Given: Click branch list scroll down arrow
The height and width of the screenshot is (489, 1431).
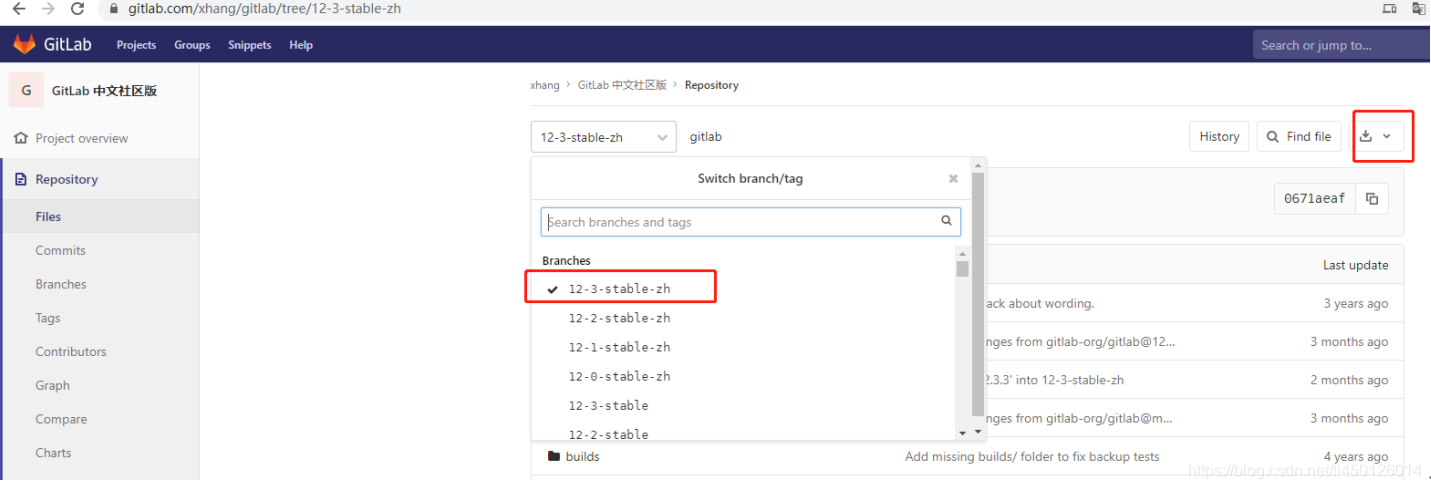Looking at the screenshot, I should coord(963,433).
